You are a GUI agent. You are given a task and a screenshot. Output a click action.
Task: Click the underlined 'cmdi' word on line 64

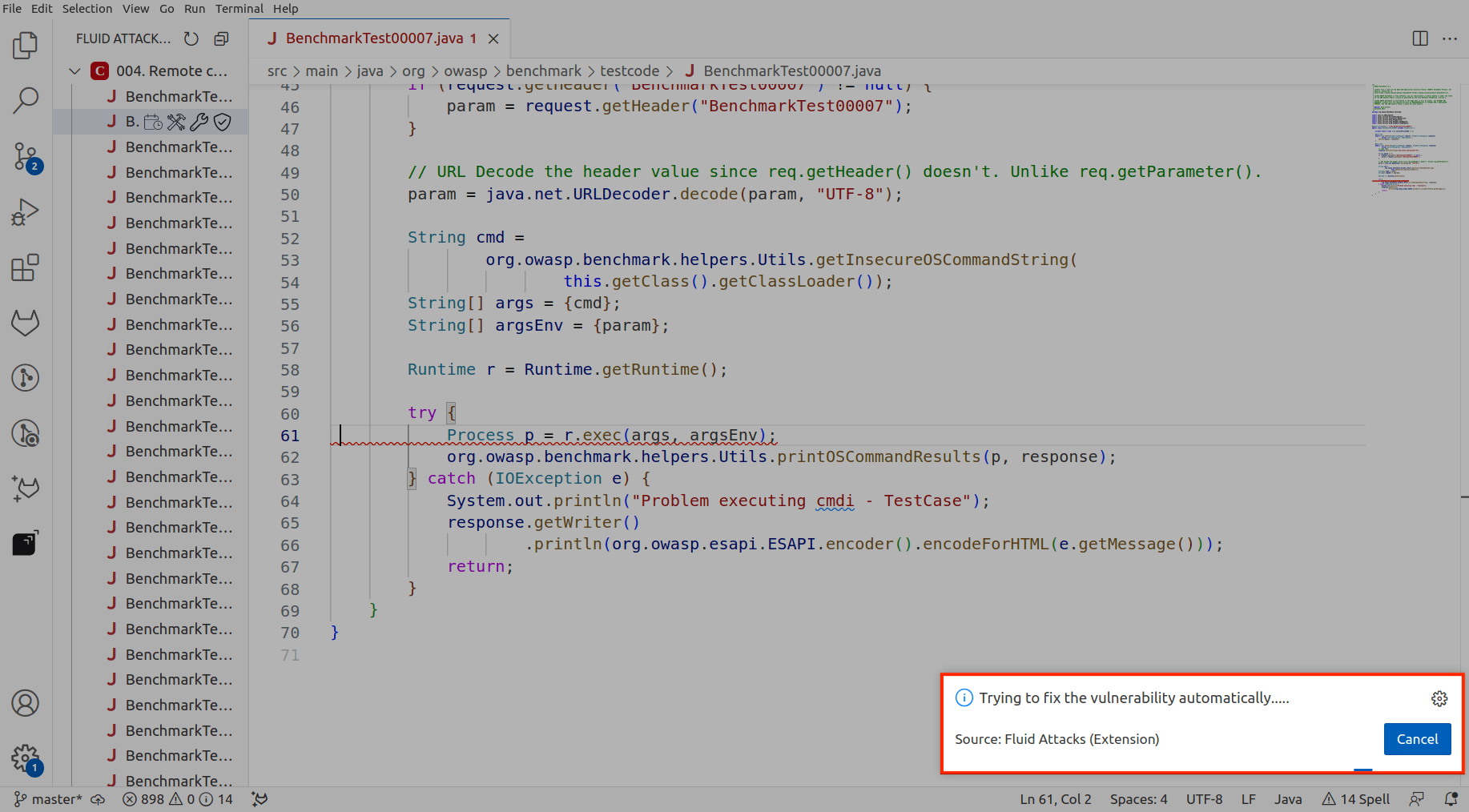click(x=835, y=501)
